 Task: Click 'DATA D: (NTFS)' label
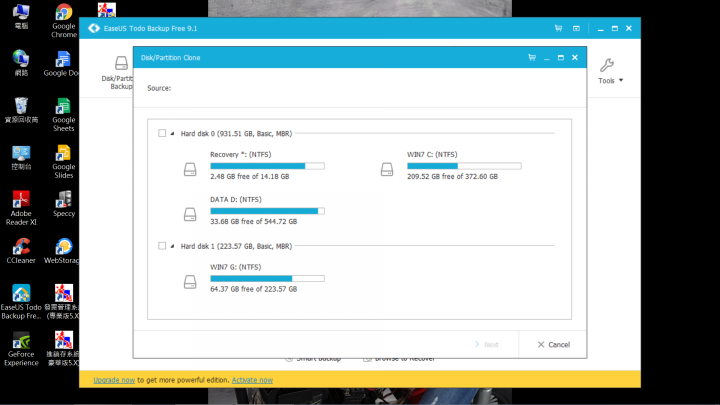coord(236,199)
